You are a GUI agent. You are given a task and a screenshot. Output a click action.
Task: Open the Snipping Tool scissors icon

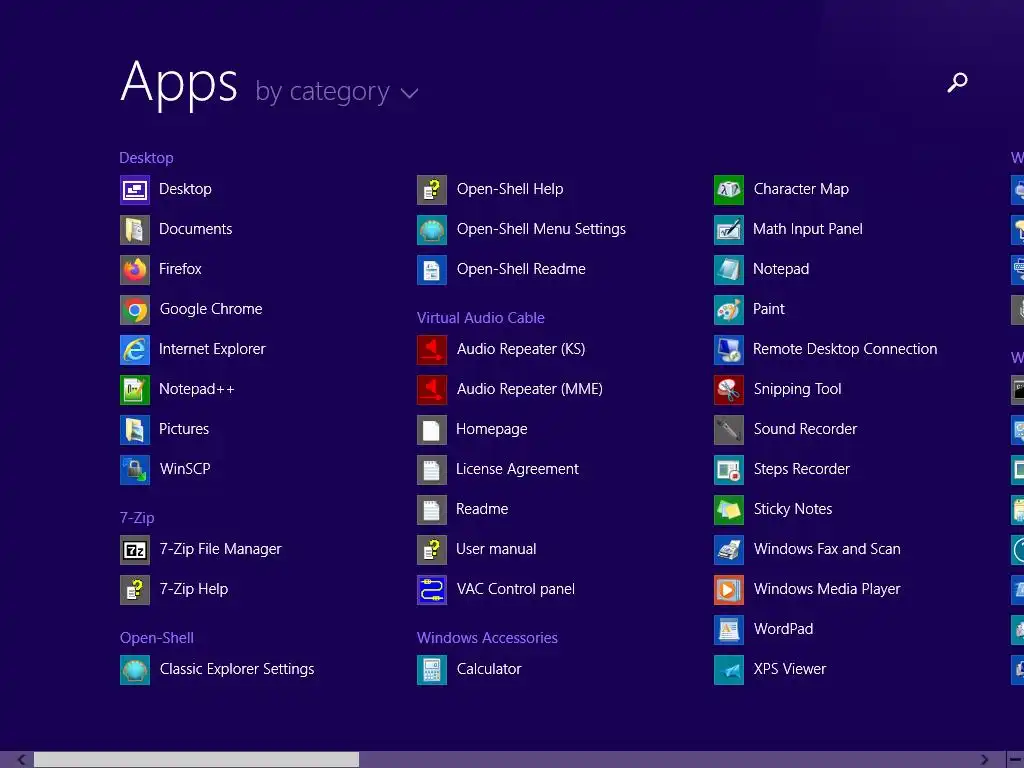729,390
